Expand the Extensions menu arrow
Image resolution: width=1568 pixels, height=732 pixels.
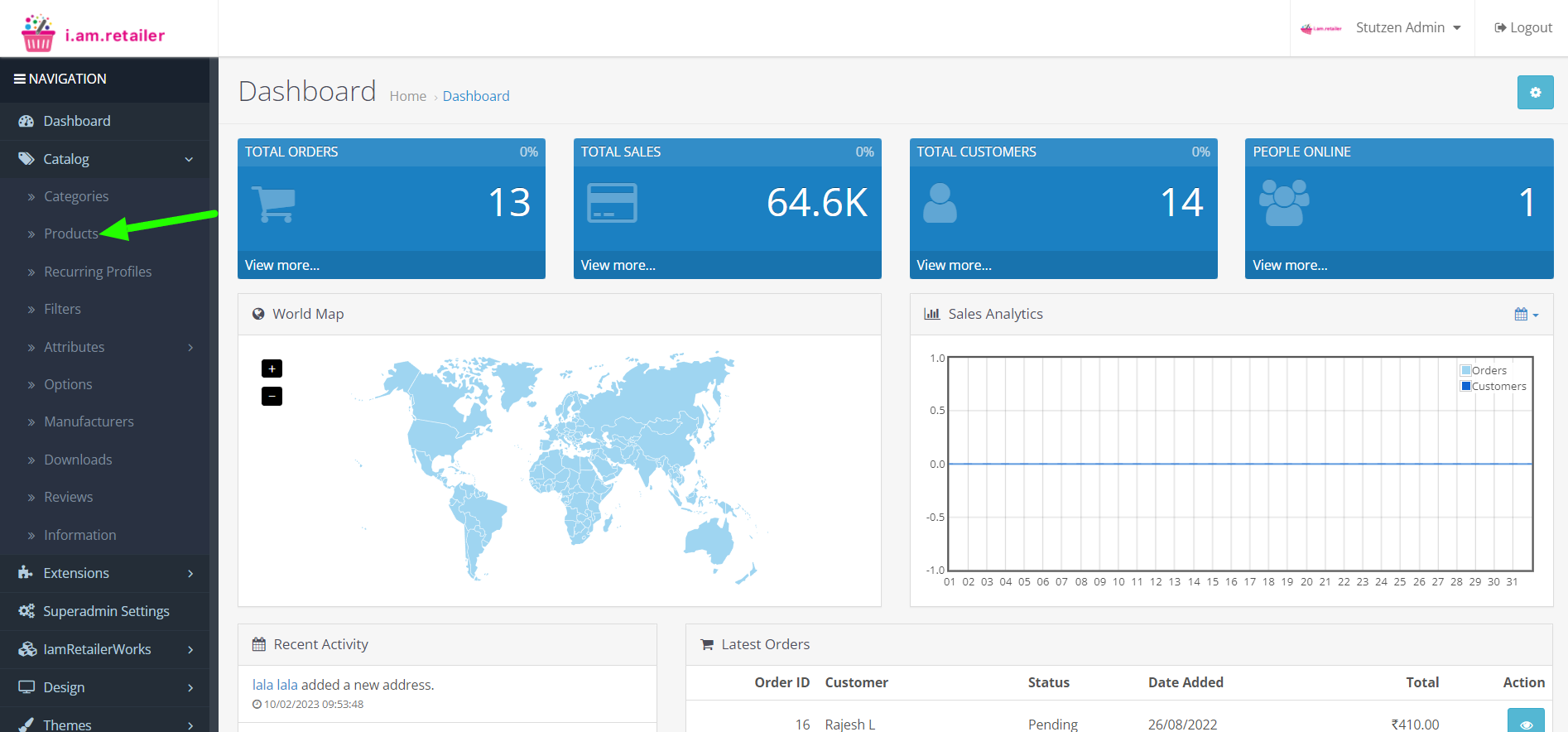[x=190, y=573]
